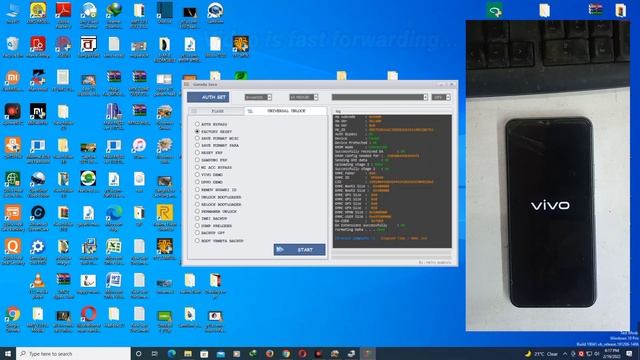Select the Factory Reset radio option
Screen dimensions: 640x360
pos(197,131)
